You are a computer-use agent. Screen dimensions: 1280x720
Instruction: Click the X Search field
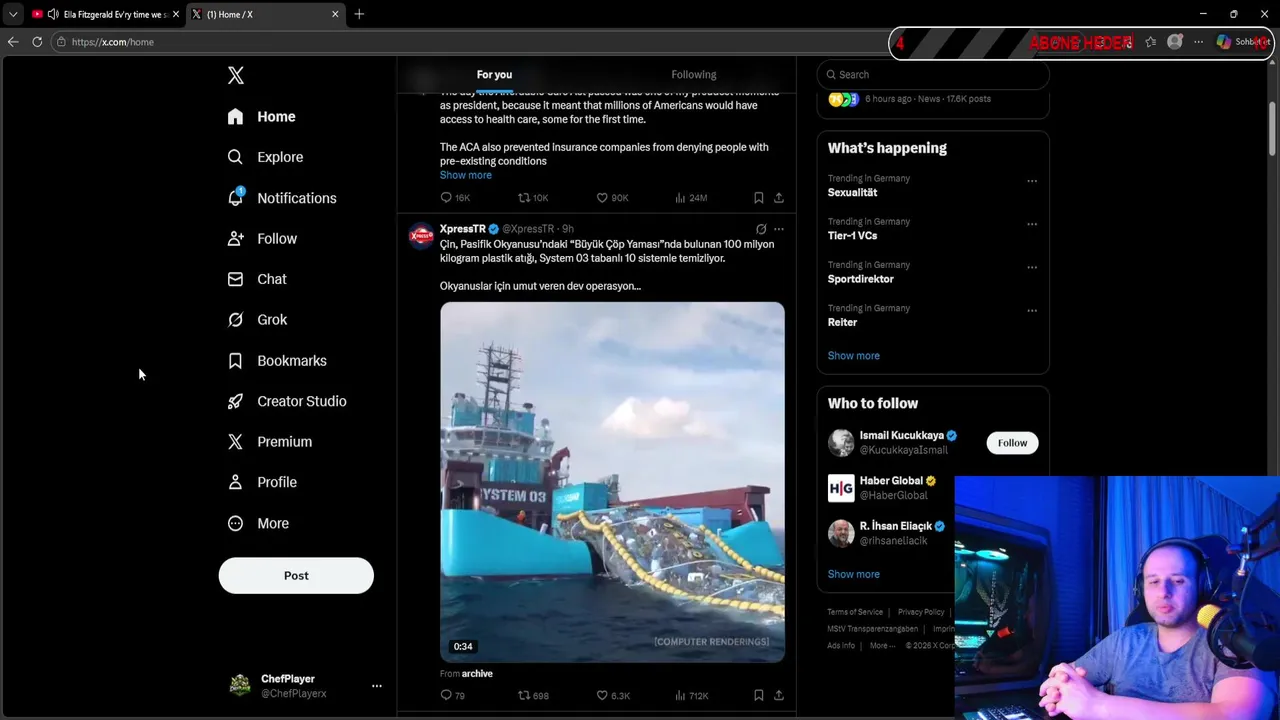pos(933,75)
